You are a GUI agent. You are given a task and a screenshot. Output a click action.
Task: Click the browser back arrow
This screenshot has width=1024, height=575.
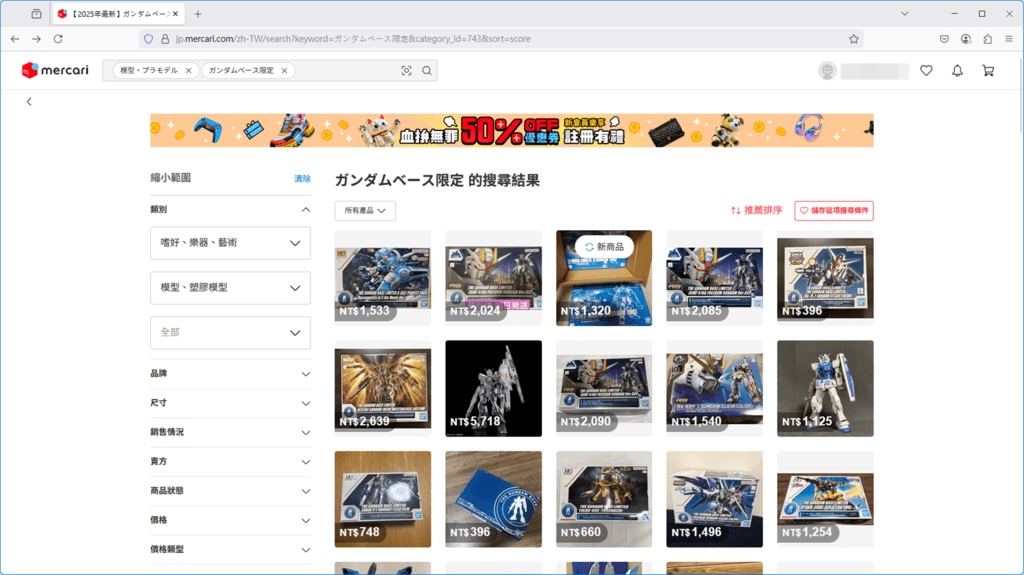(x=15, y=39)
